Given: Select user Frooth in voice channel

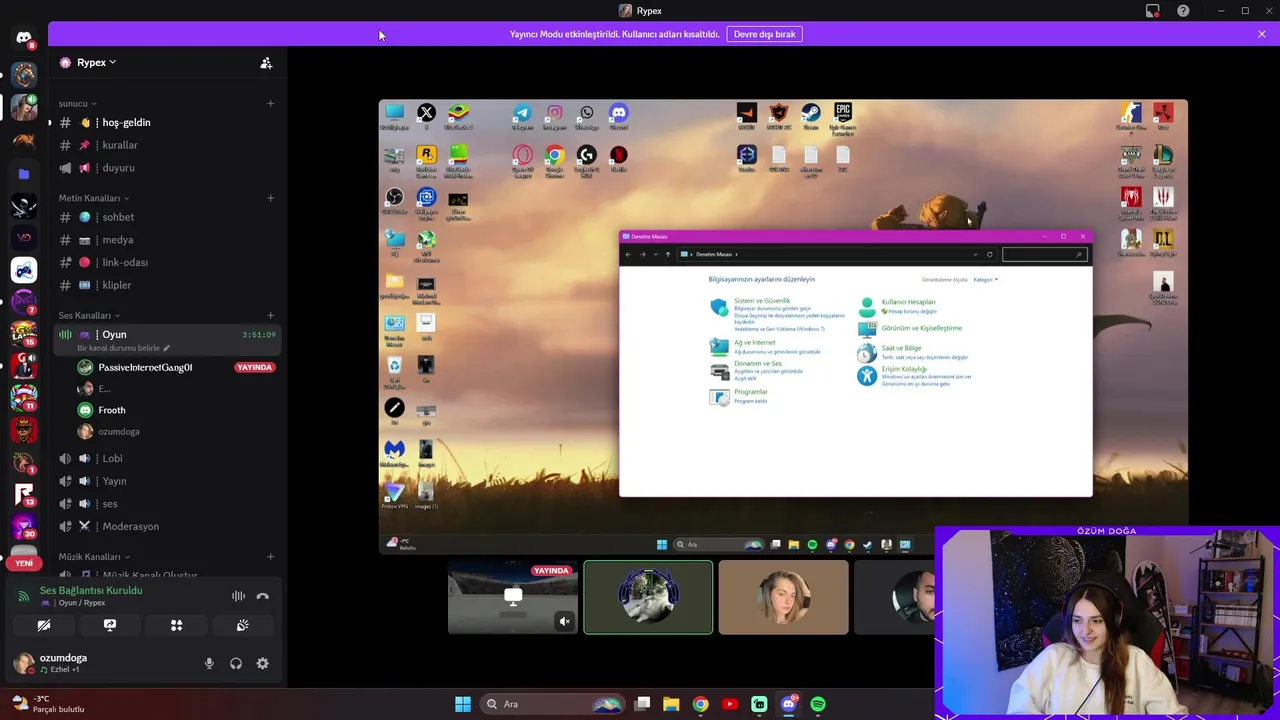Looking at the screenshot, I should (176, 410).
